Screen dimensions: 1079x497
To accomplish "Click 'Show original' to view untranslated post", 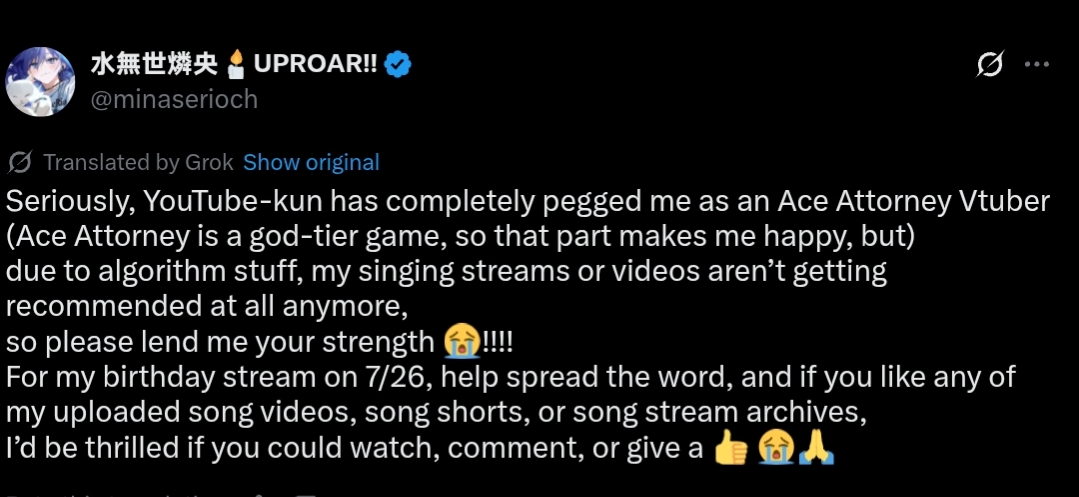I will coord(311,162).
